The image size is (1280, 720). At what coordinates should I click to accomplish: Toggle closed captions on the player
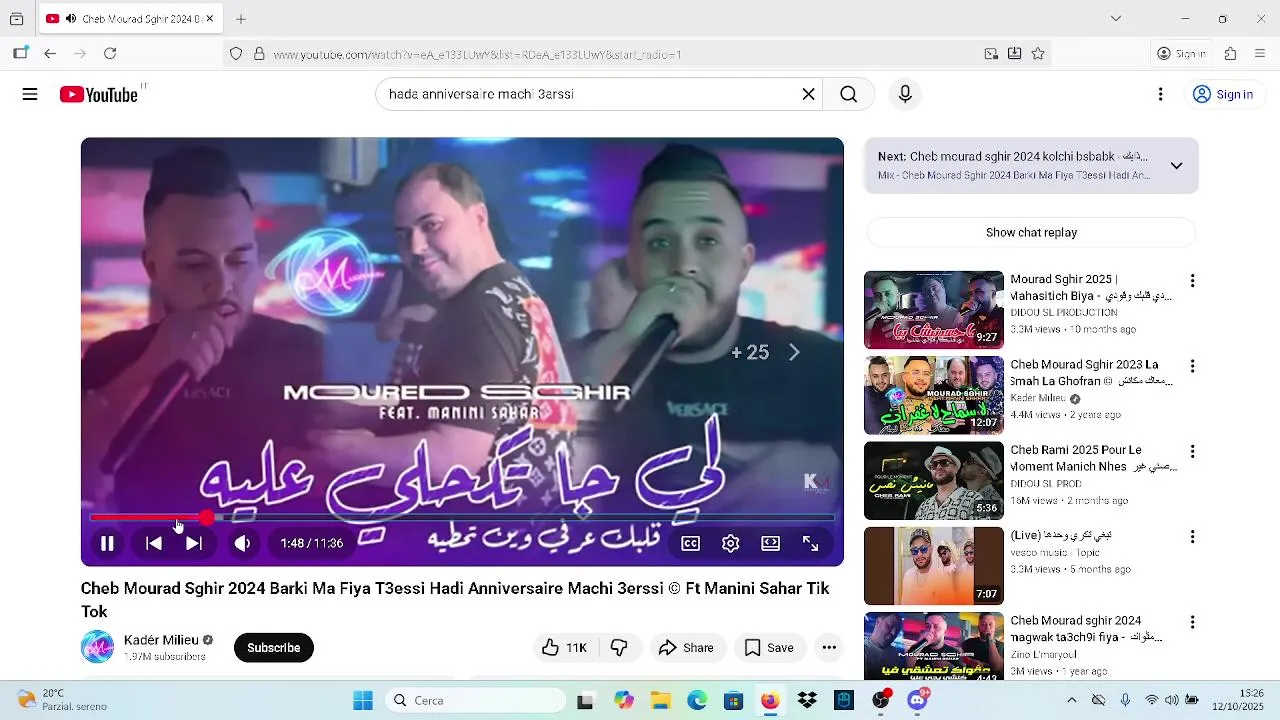tap(690, 543)
